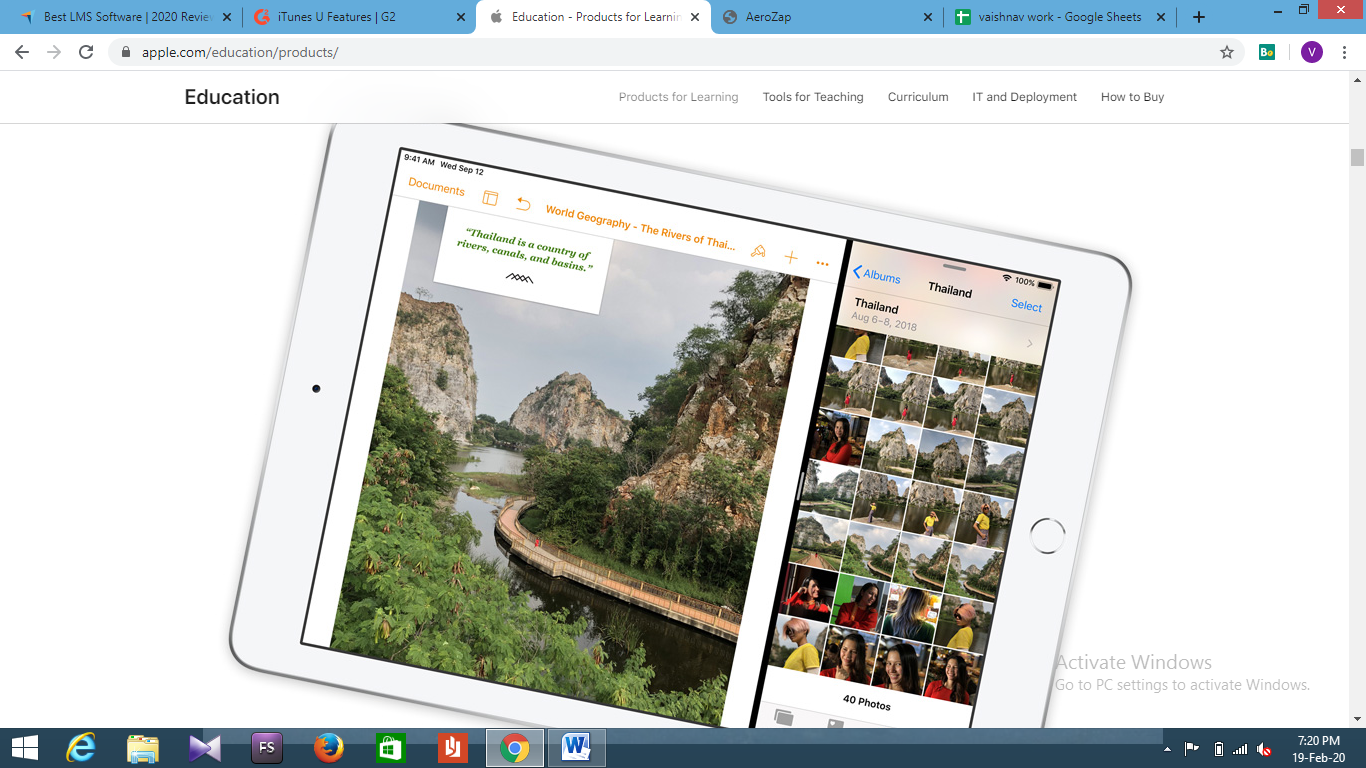Click the muted volume icon

(1265, 748)
